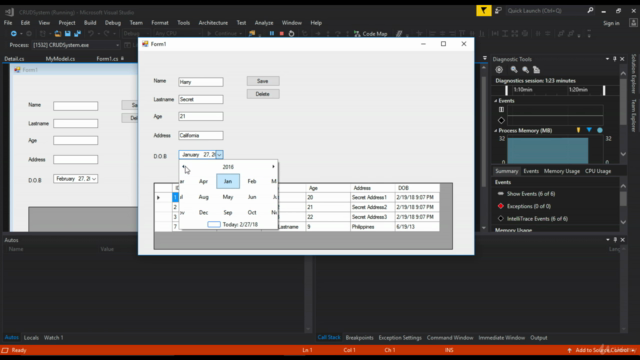This screenshot has width=640, height=360.
Task: Click Today: 2/27/18 in the calendar
Action: [240, 224]
